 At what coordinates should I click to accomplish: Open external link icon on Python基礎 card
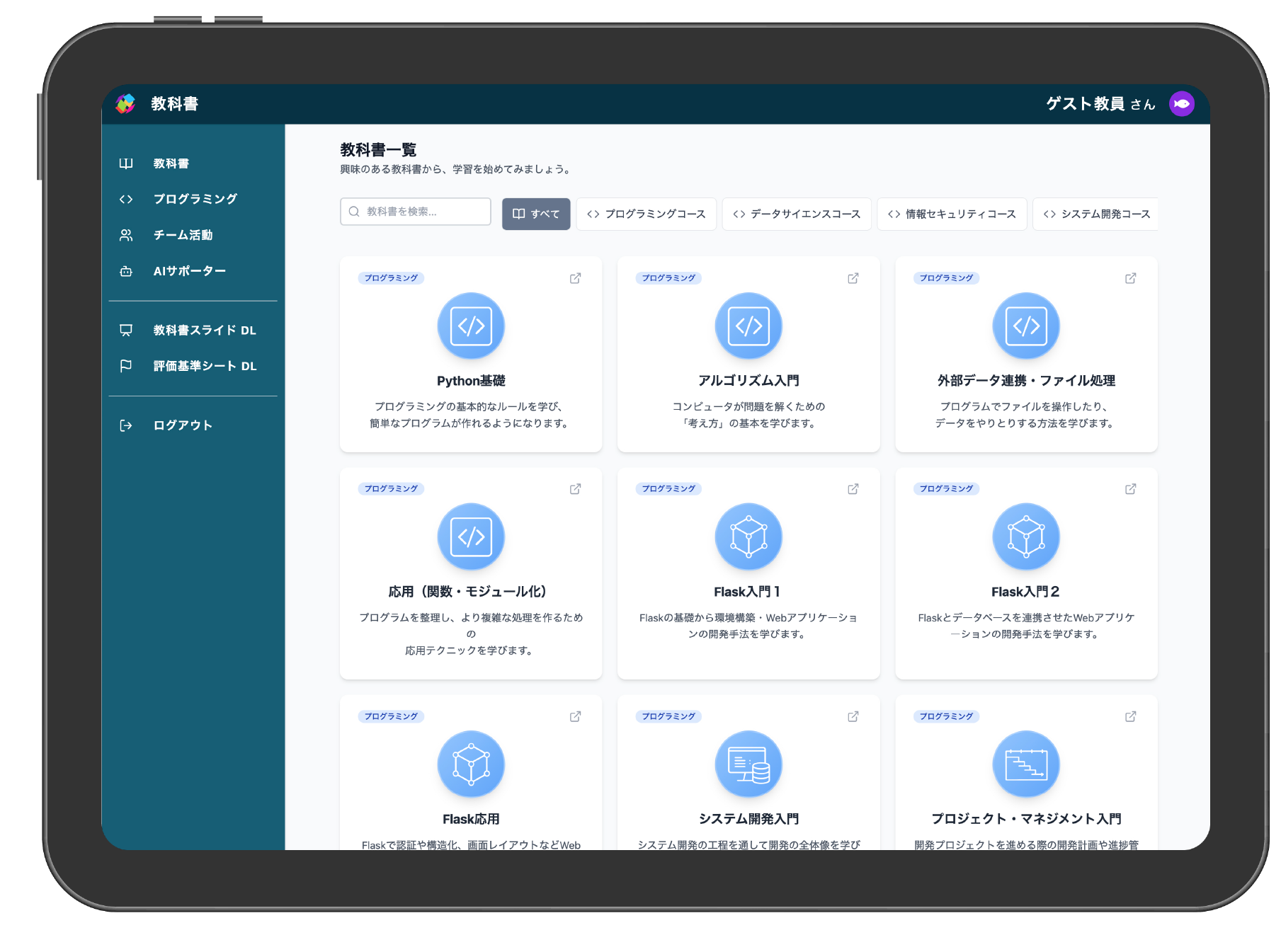pos(575,278)
